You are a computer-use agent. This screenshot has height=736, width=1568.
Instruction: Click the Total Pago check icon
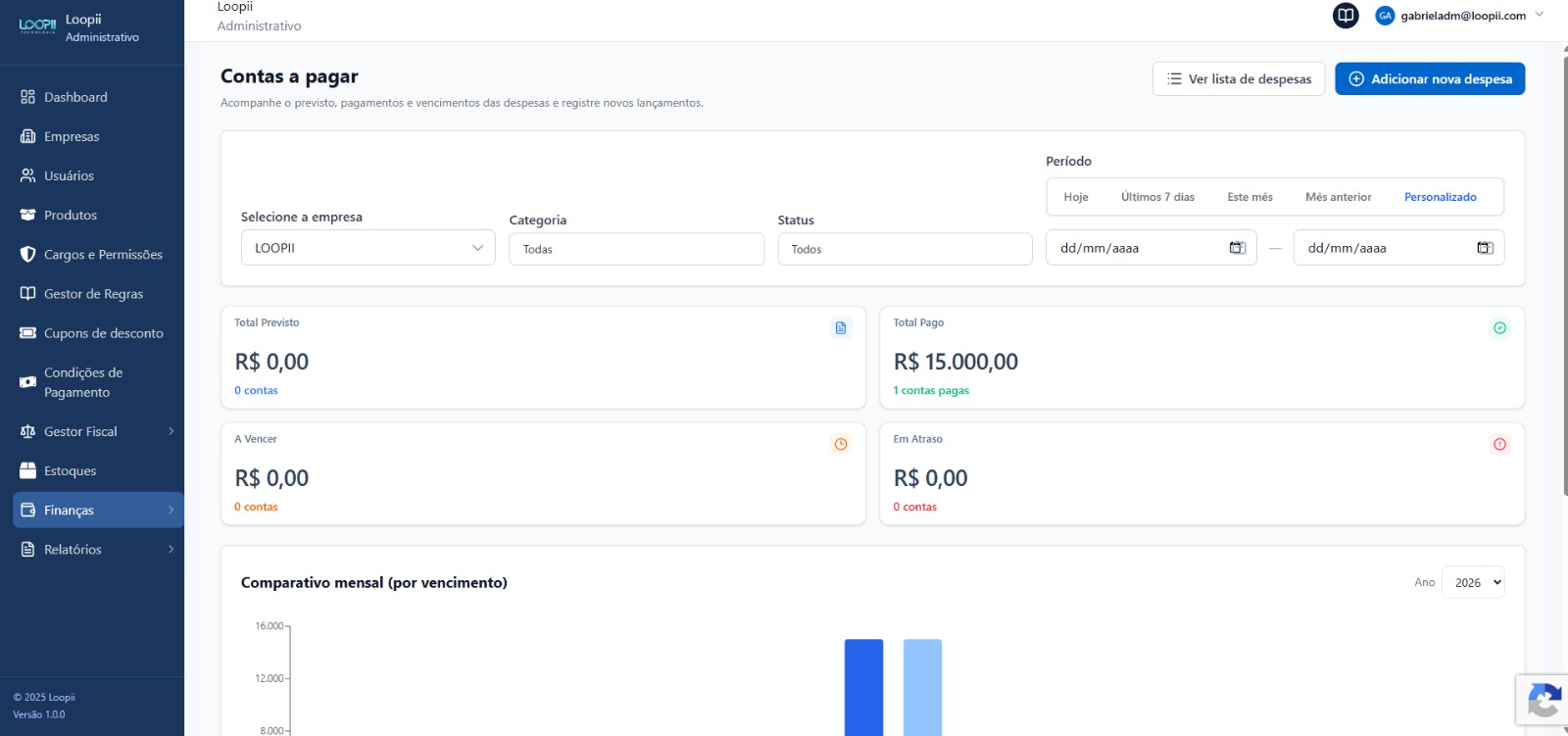(1499, 328)
